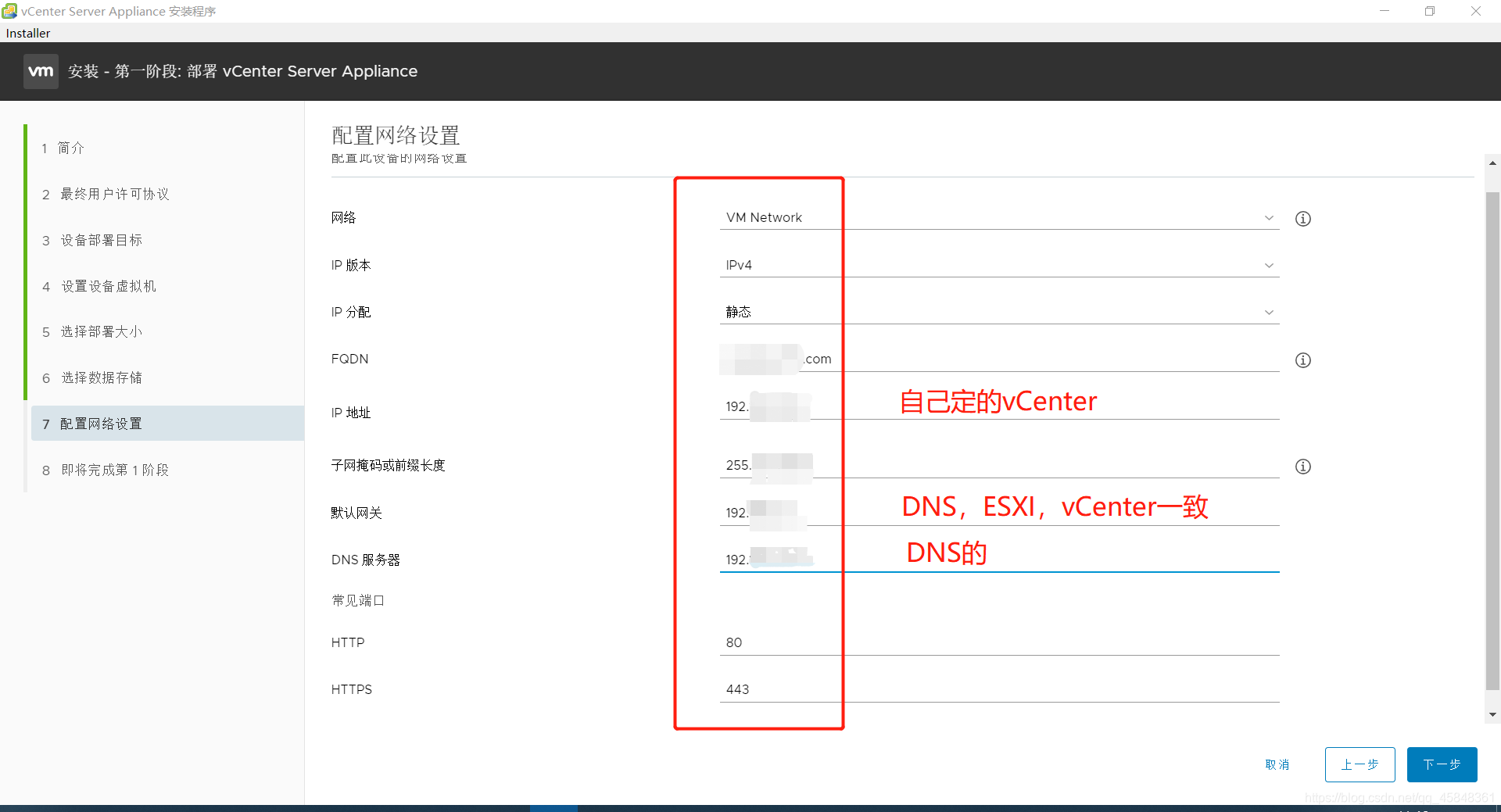Click the 下一步 next button

tap(1442, 764)
